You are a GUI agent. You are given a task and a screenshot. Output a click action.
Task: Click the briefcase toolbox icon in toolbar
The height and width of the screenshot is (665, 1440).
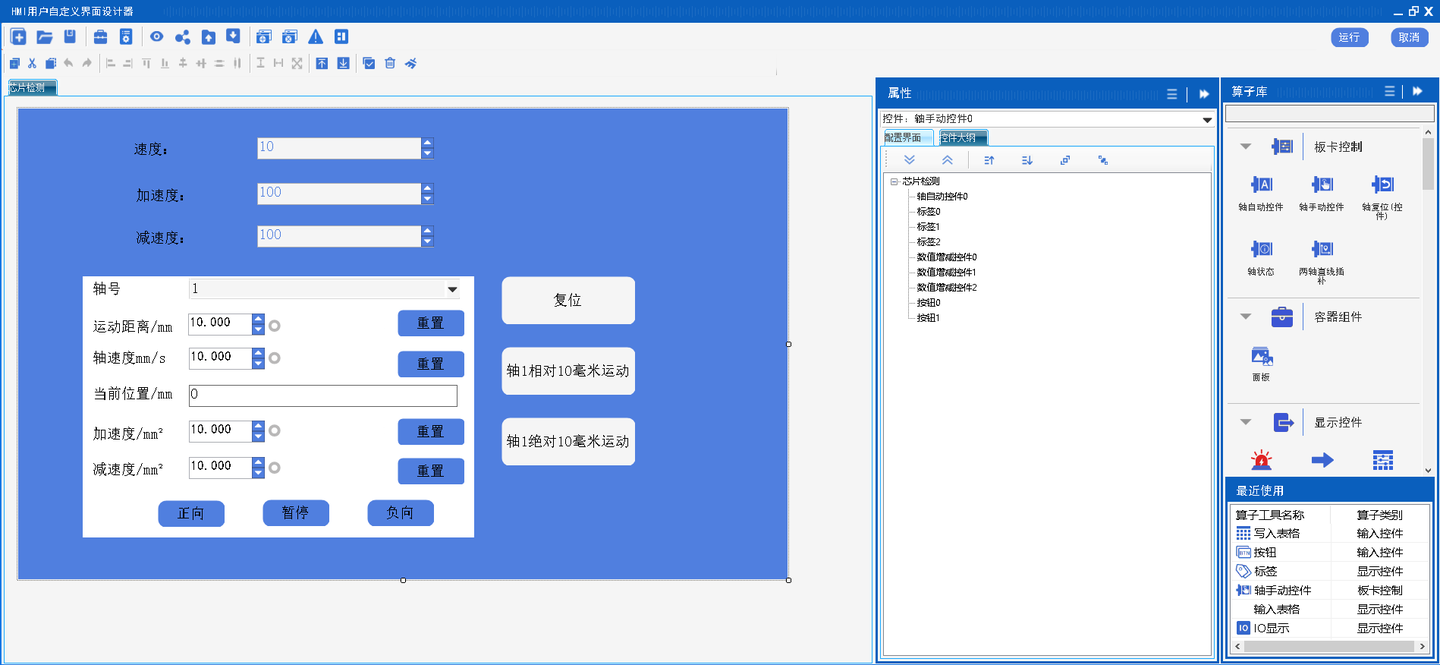100,37
